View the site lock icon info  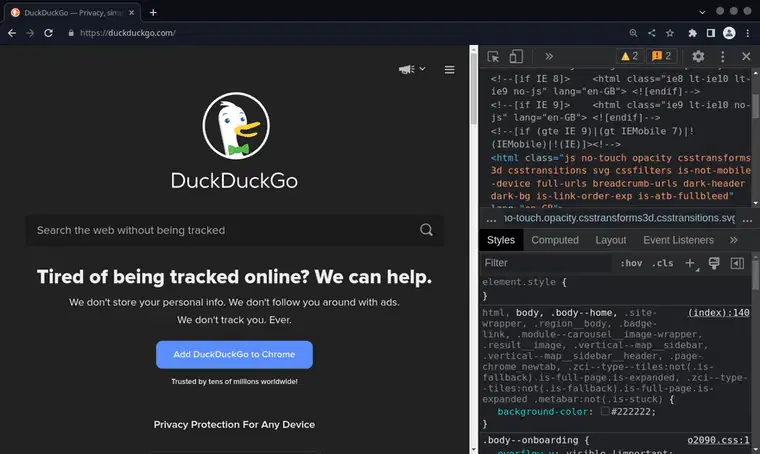pyautogui.click(x=71, y=33)
